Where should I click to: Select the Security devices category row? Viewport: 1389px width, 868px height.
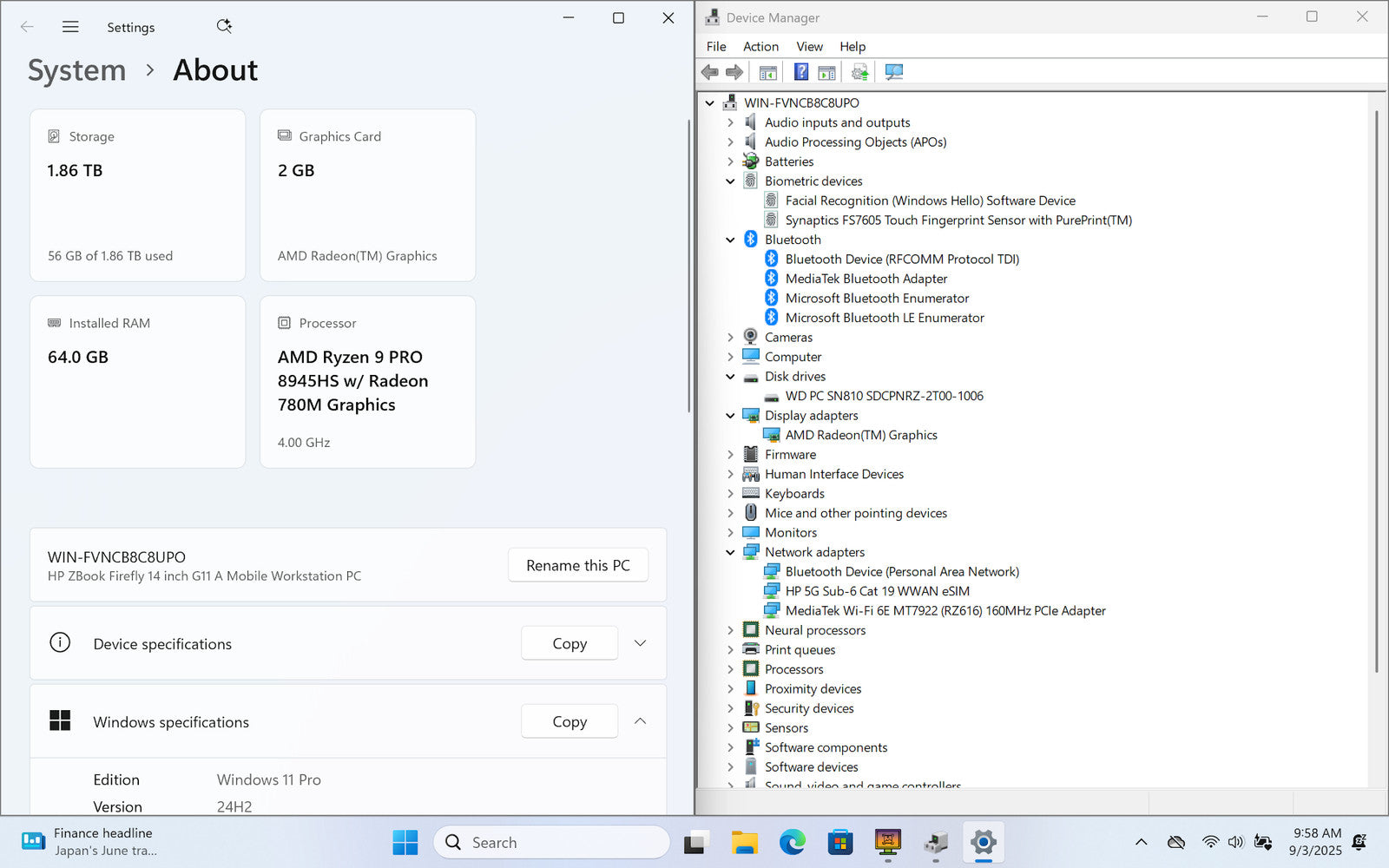pyautogui.click(x=809, y=708)
